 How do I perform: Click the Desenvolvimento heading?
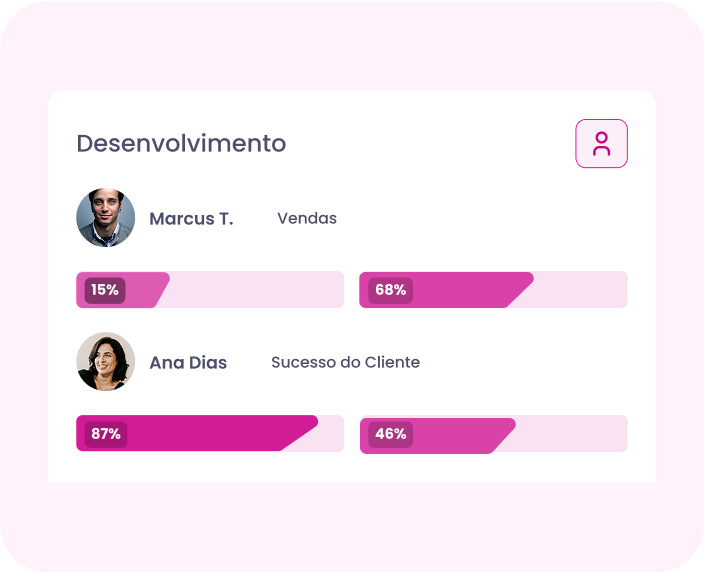(181, 143)
